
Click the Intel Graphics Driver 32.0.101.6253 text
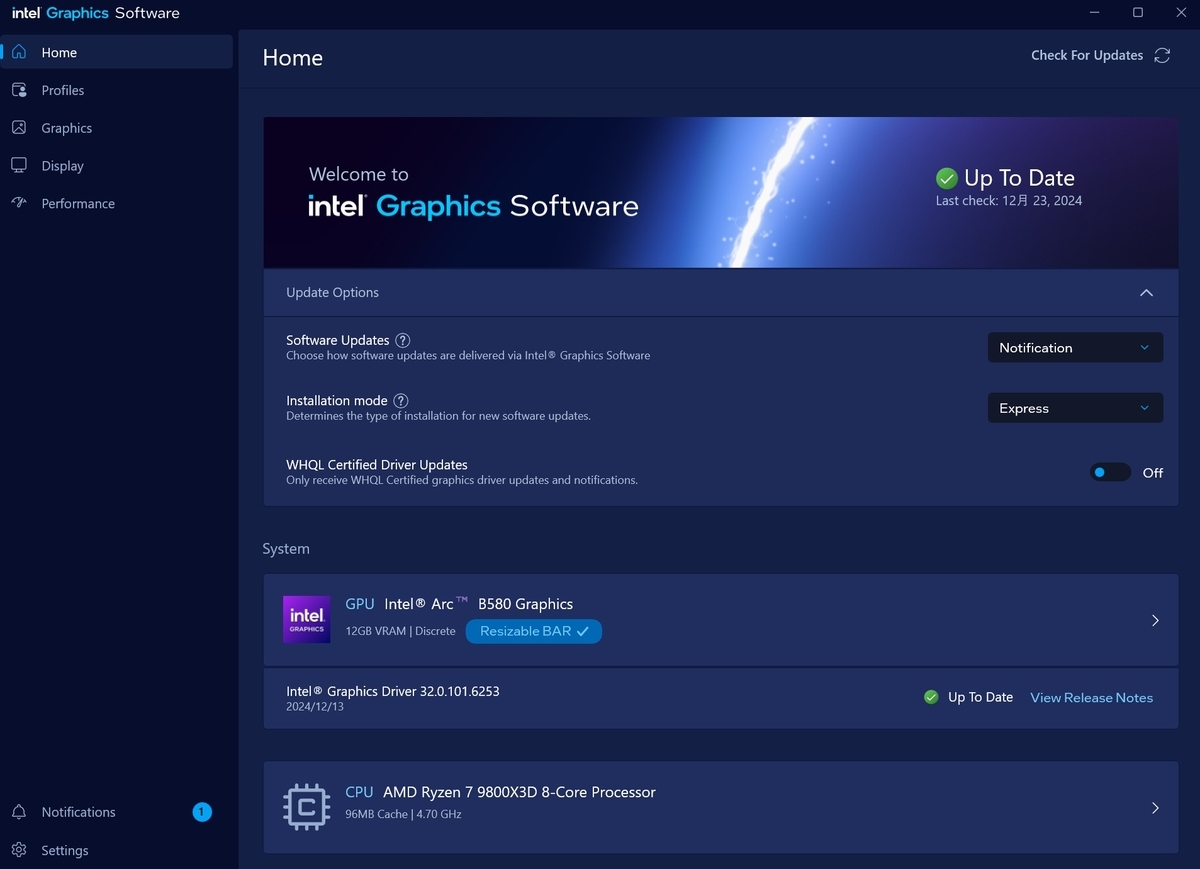coord(393,691)
